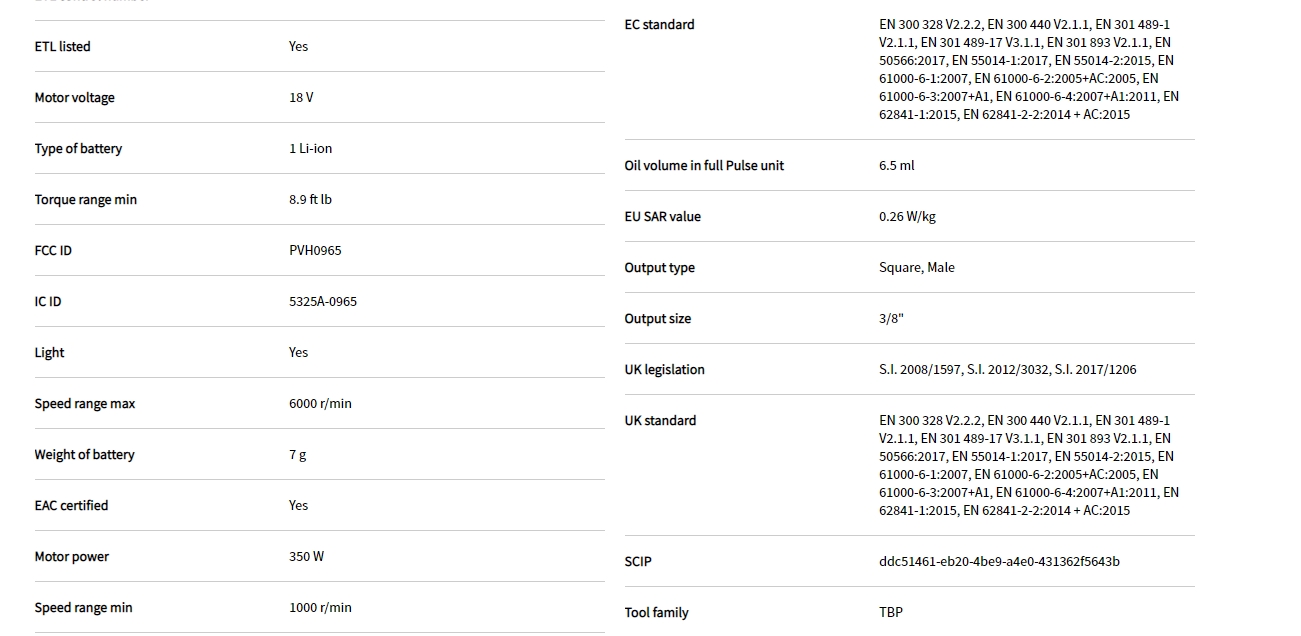Viewport: 1301px width, 636px height.
Task: Click the UK legislation S.I. numbers text
Action: [x=1007, y=370]
